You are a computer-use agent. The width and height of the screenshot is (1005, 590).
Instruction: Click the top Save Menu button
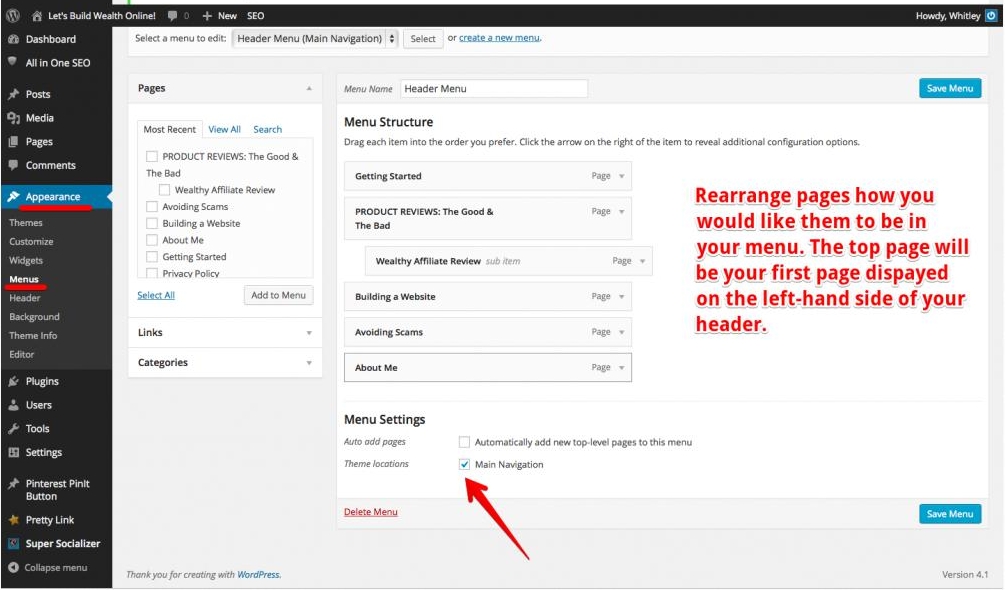click(950, 88)
